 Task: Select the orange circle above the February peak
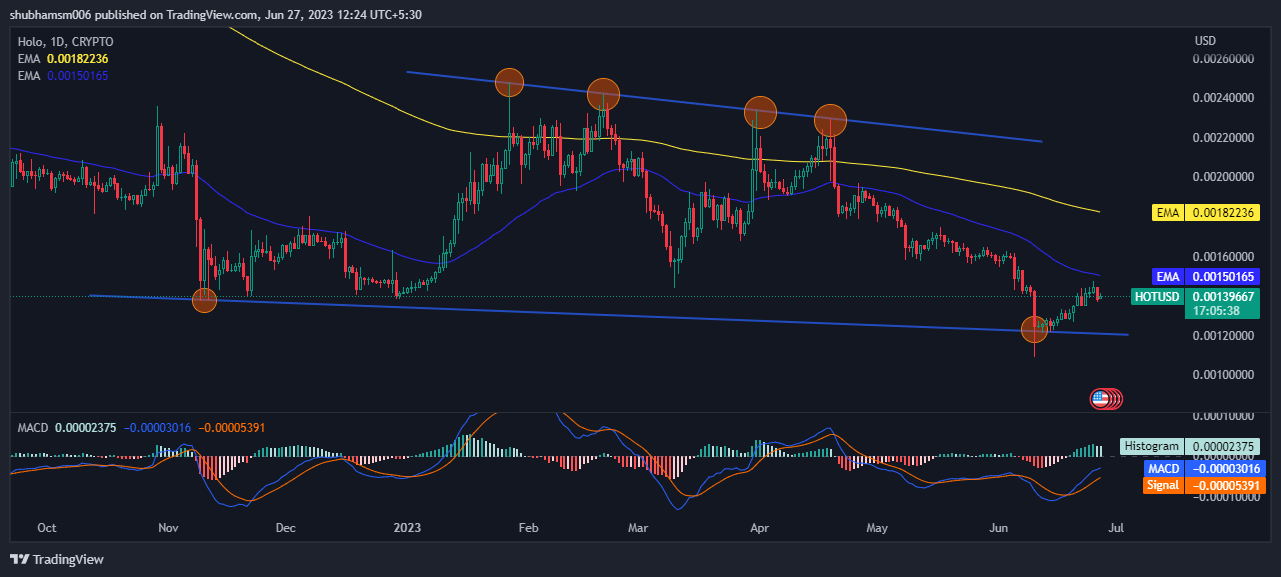603,94
